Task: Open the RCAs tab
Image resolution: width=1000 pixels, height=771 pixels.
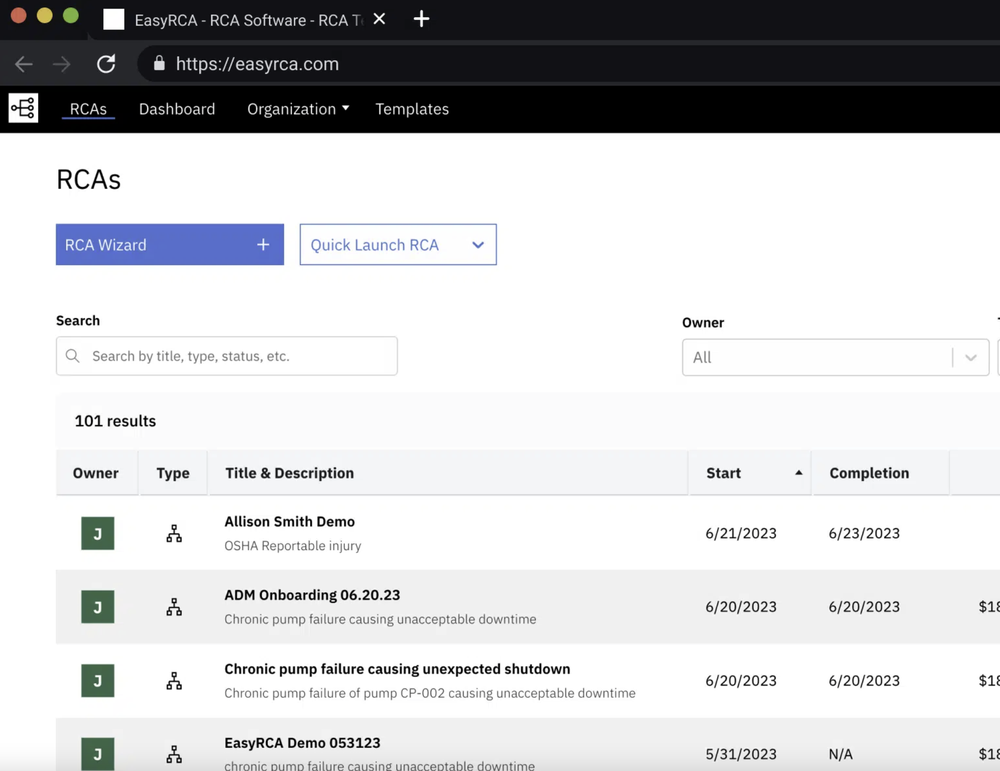Action: pos(88,109)
